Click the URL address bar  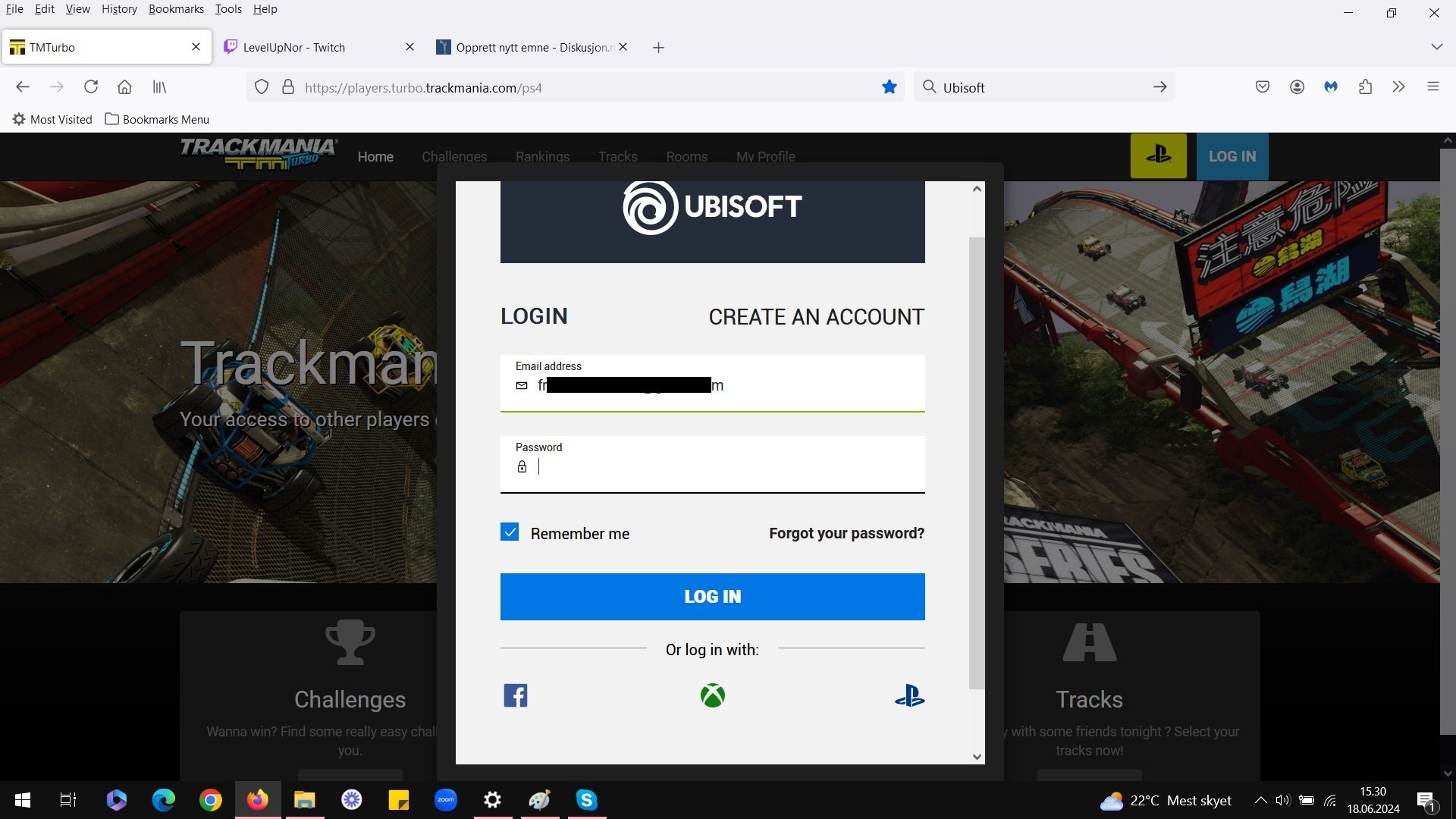pyautogui.click(x=574, y=87)
